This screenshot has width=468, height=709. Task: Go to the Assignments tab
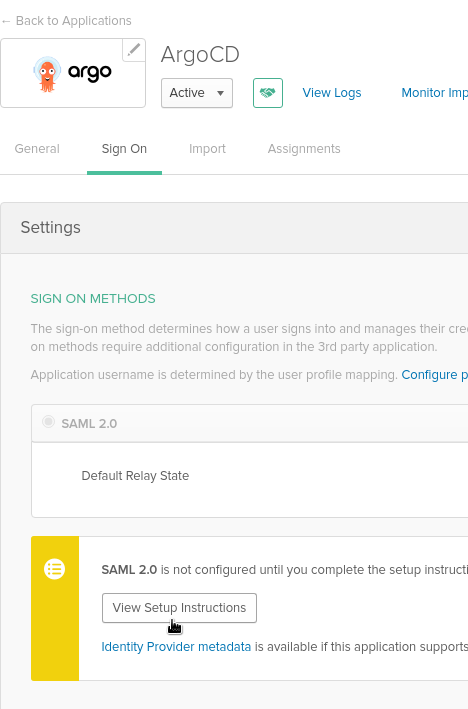304,149
